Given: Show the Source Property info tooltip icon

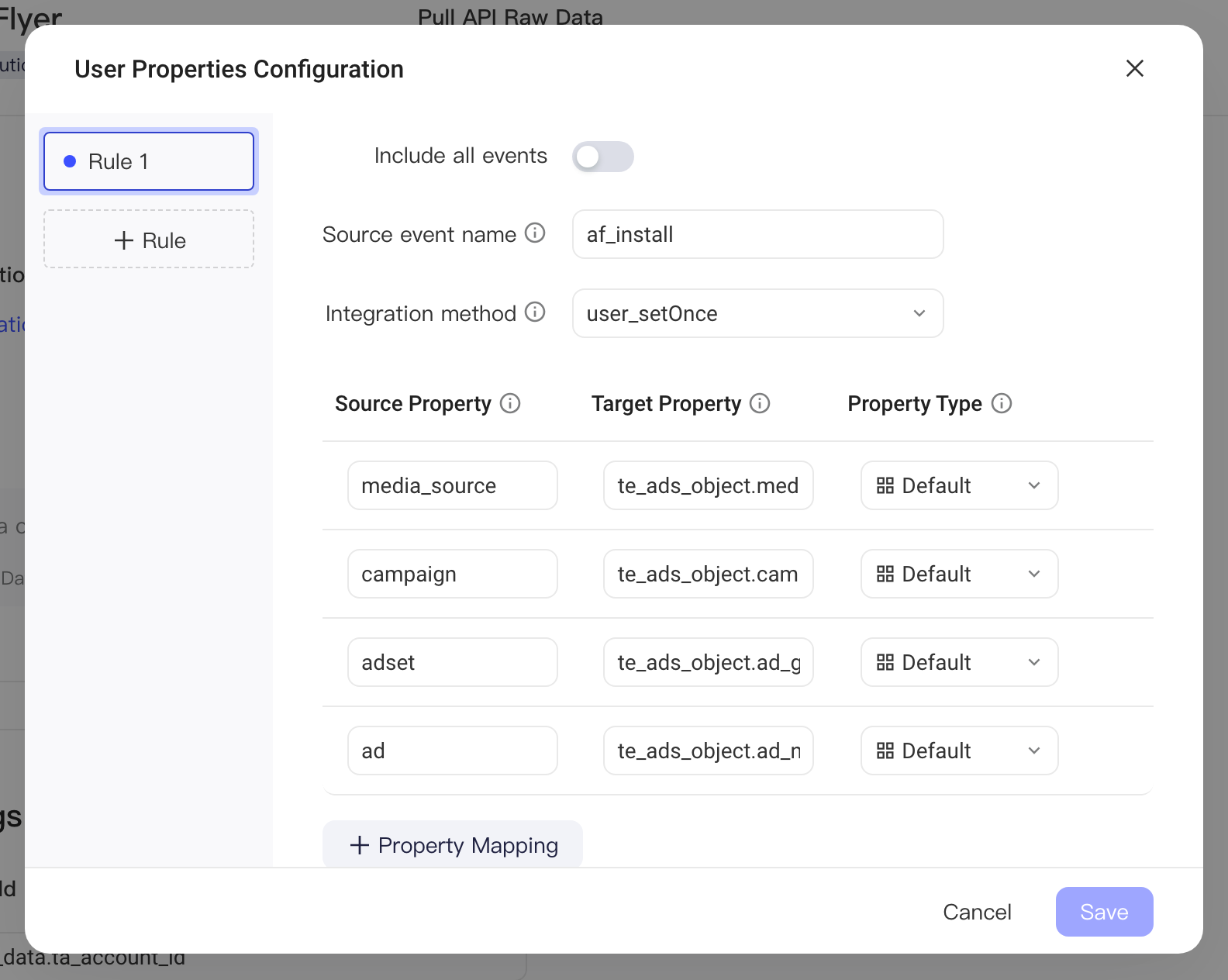Looking at the screenshot, I should (x=510, y=403).
